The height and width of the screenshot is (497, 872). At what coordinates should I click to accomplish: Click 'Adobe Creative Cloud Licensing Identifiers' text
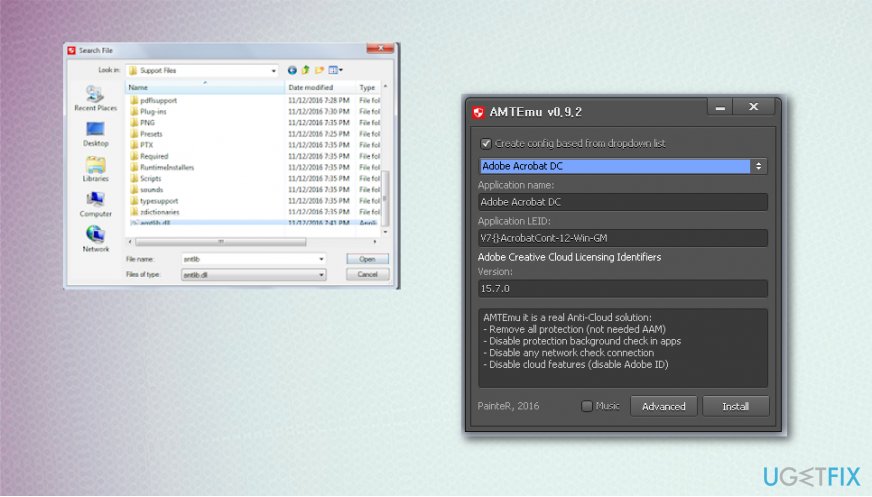(569, 257)
